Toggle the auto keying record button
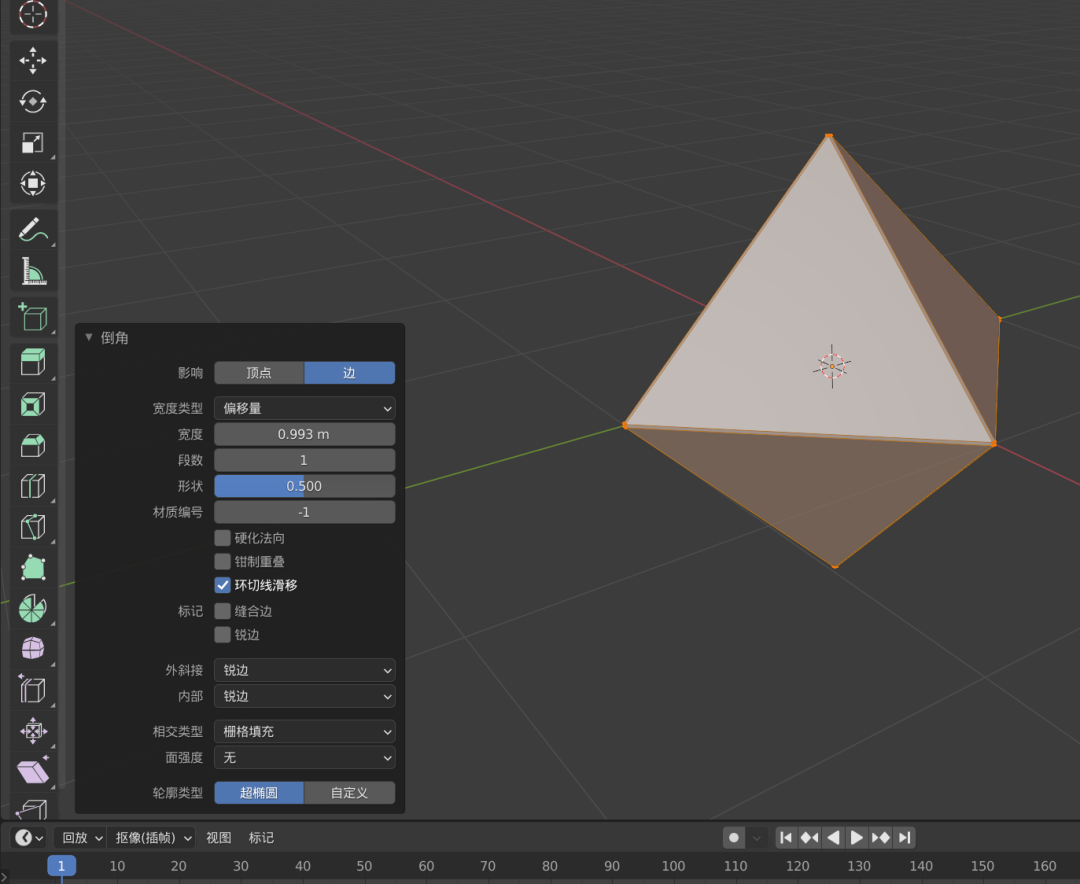This screenshot has height=884, width=1080. 734,838
